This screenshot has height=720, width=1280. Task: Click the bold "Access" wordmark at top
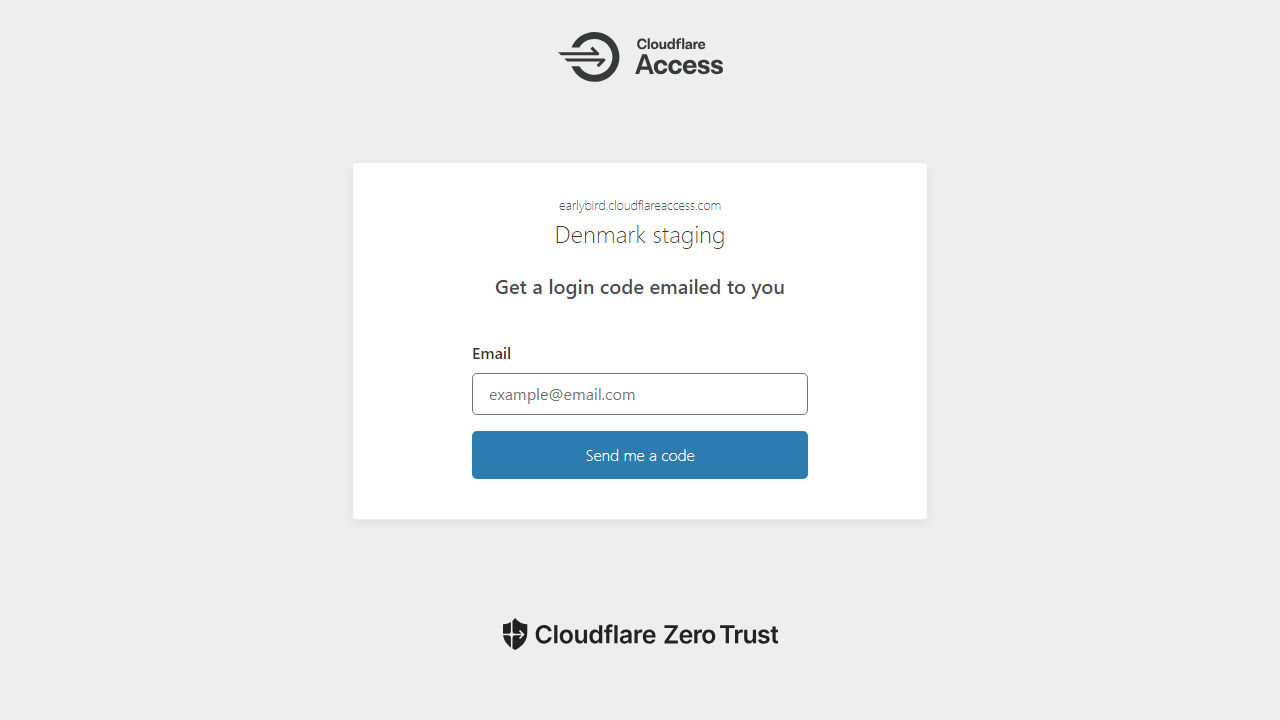pos(679,66)
